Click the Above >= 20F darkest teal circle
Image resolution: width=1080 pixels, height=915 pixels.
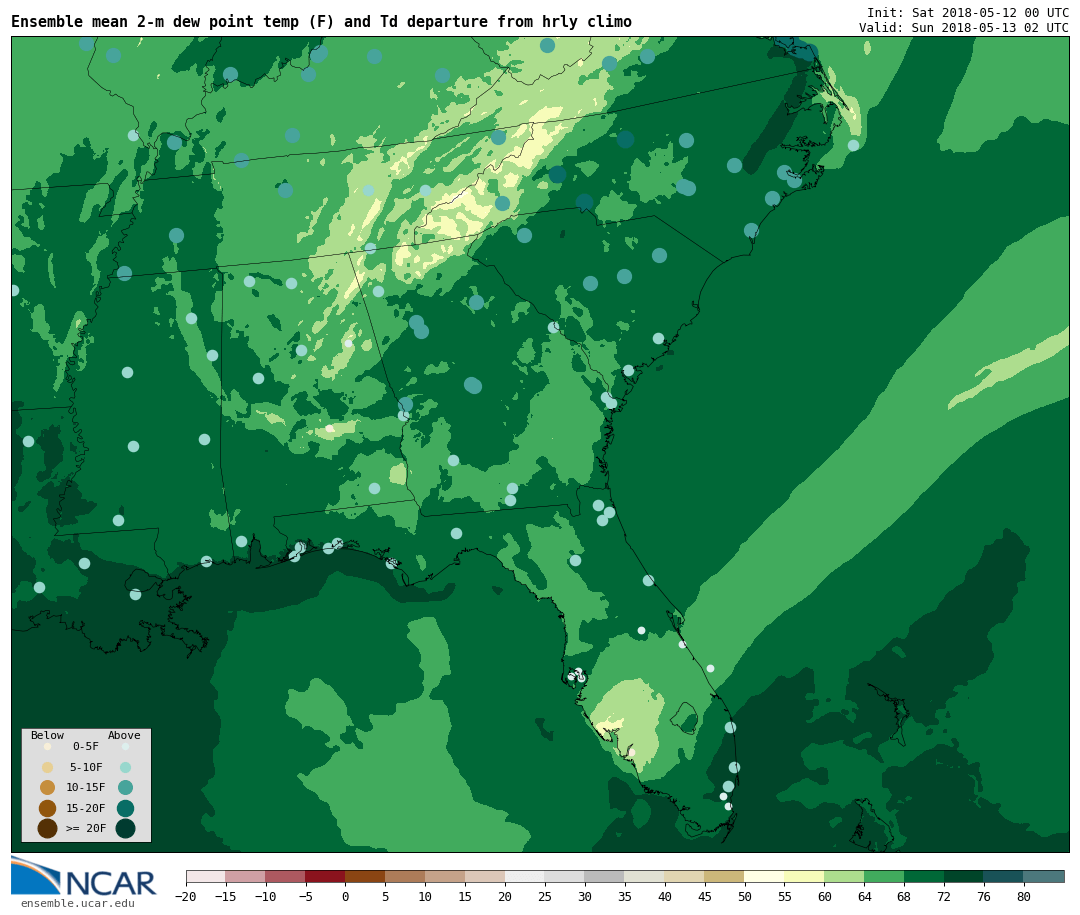[x=125, y=828]
